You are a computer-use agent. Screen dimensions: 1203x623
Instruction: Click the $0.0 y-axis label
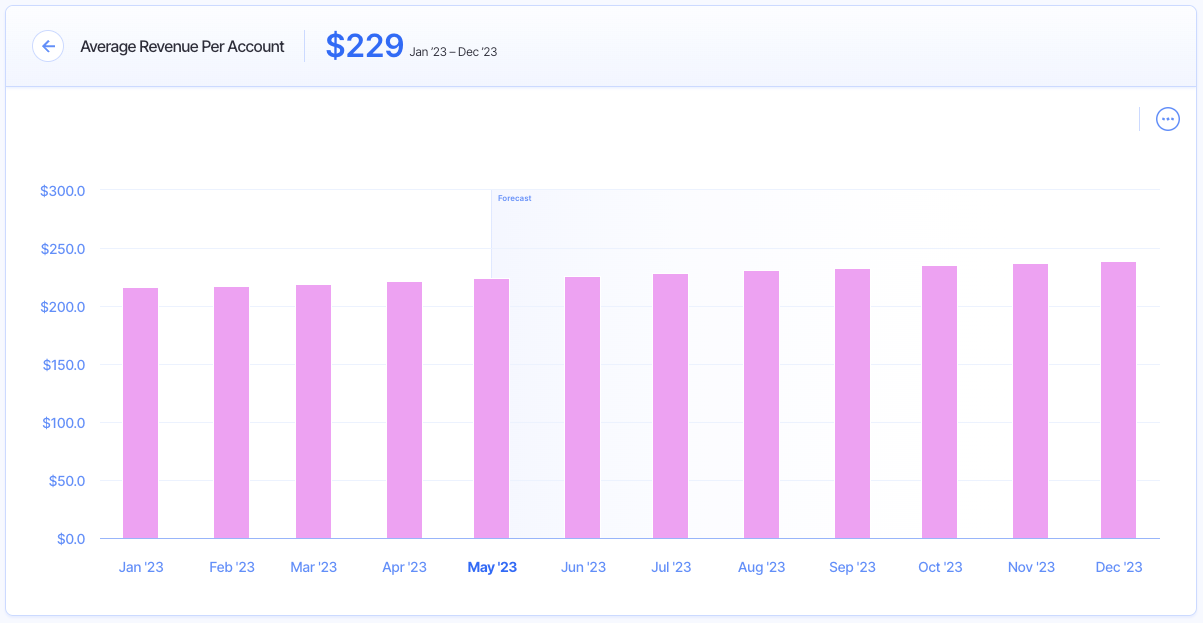point(70,538)
